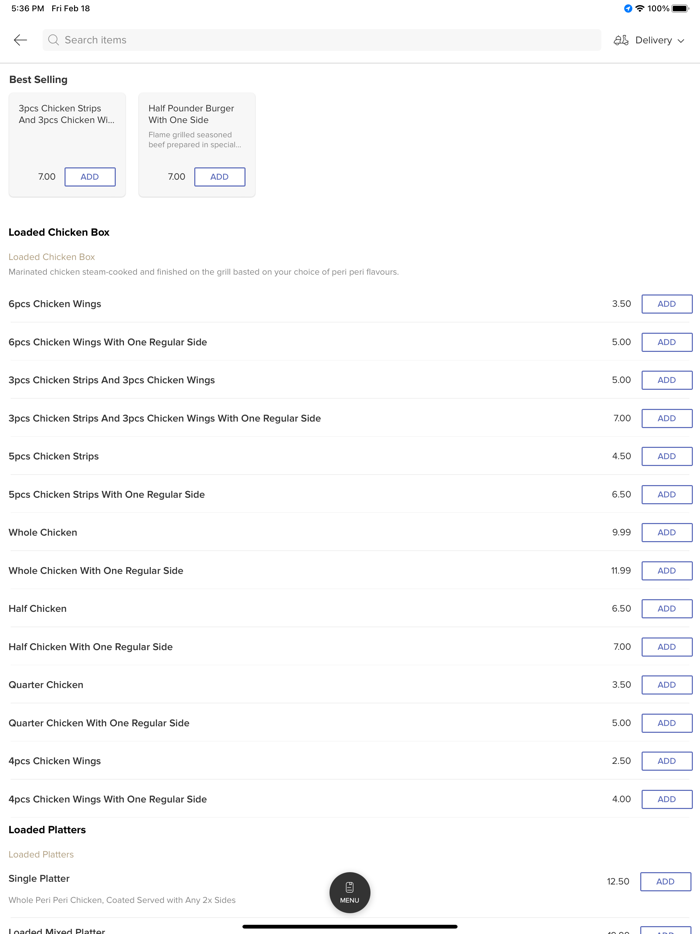The width and height of the screenshot is (700, 934).
Task: Tap the location services status icon
Action: point(628,9)
